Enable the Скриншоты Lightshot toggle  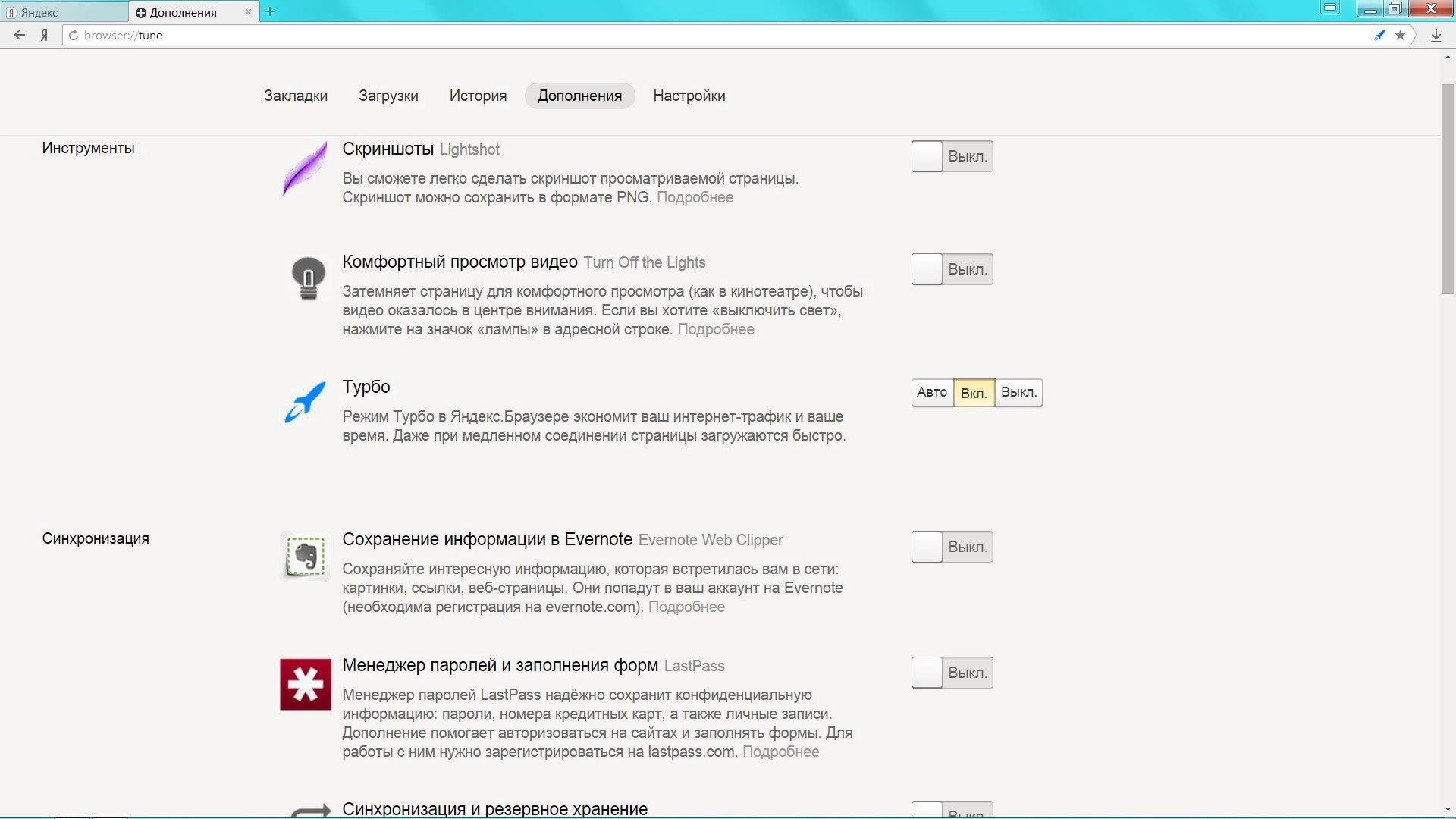click(x=952, y=156)
